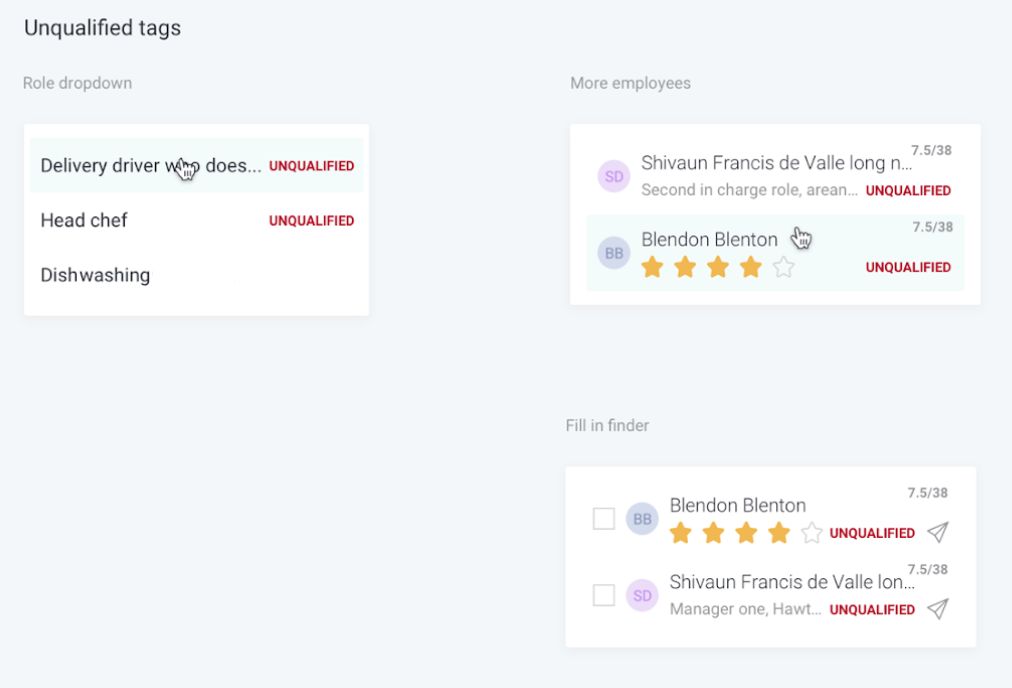Click UNQUALIFIED tag under Second in charge role
This screenshot has width=1012, height=688.
coord(908,190)
